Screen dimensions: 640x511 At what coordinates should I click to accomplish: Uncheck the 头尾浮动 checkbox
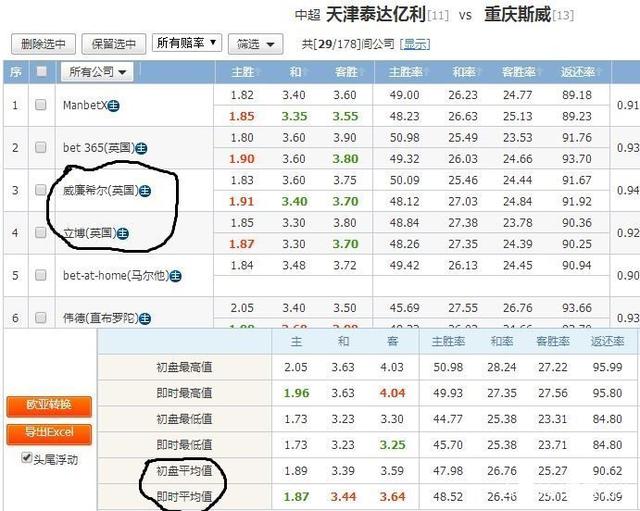point(27,458)
